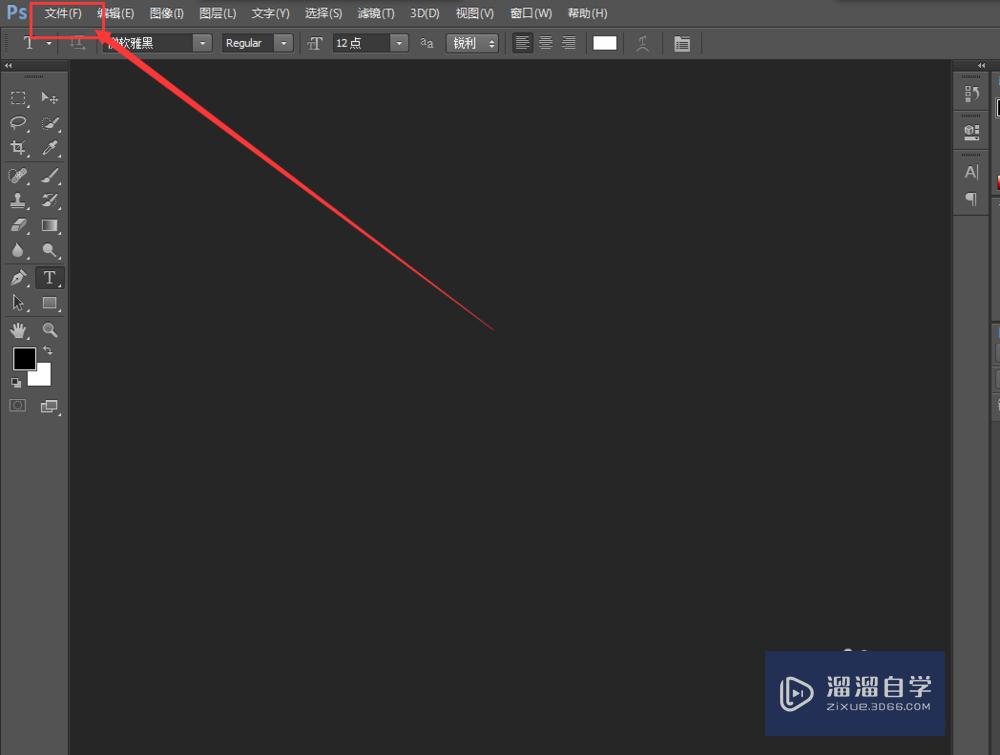
Task: Click the font style Regular field
Action: [x=249, y=43]
